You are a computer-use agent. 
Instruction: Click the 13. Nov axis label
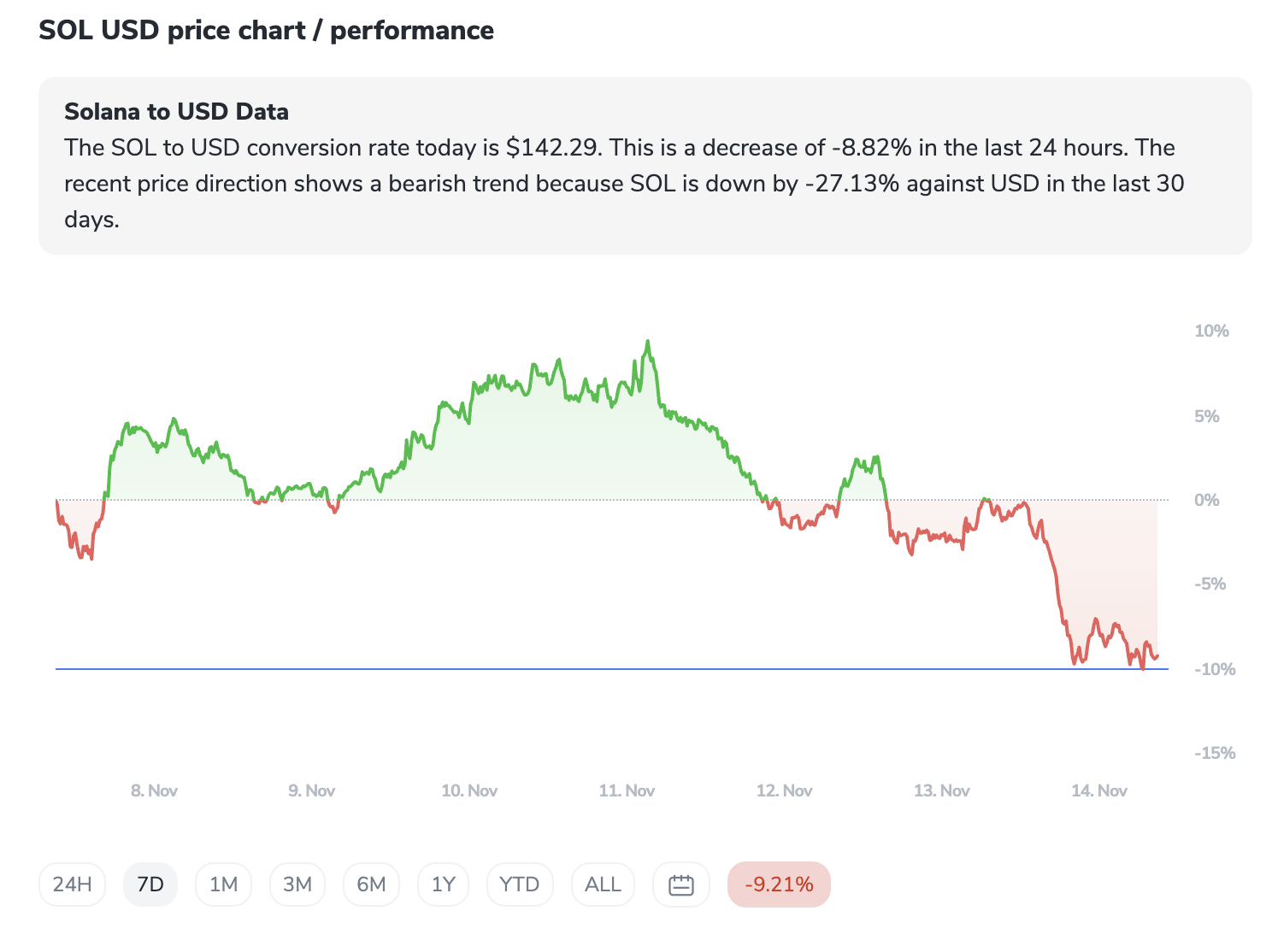(x=941, y=791)
